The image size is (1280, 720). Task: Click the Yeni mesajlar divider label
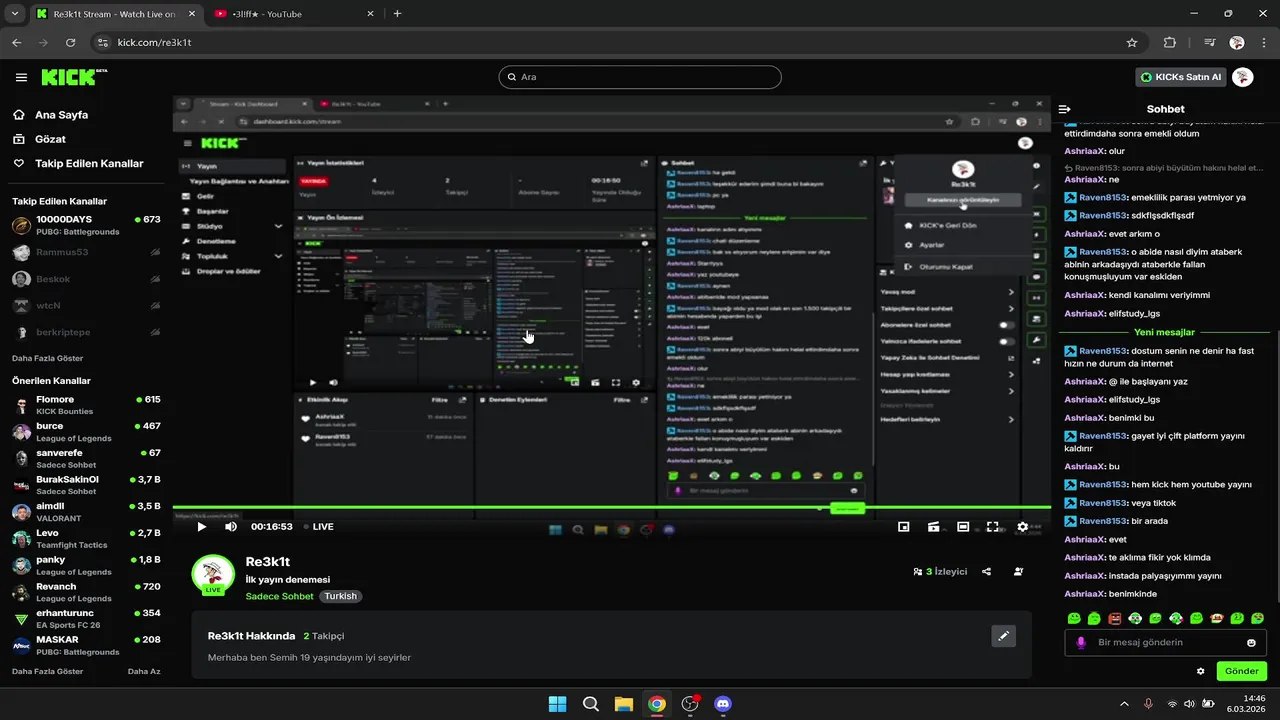(1164, 332)
